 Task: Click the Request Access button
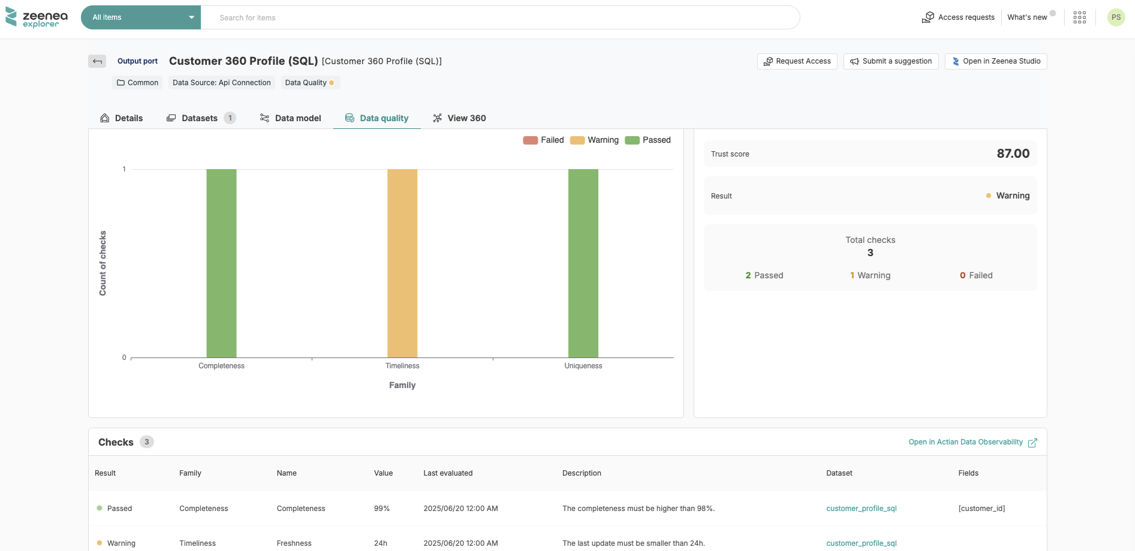797,61
